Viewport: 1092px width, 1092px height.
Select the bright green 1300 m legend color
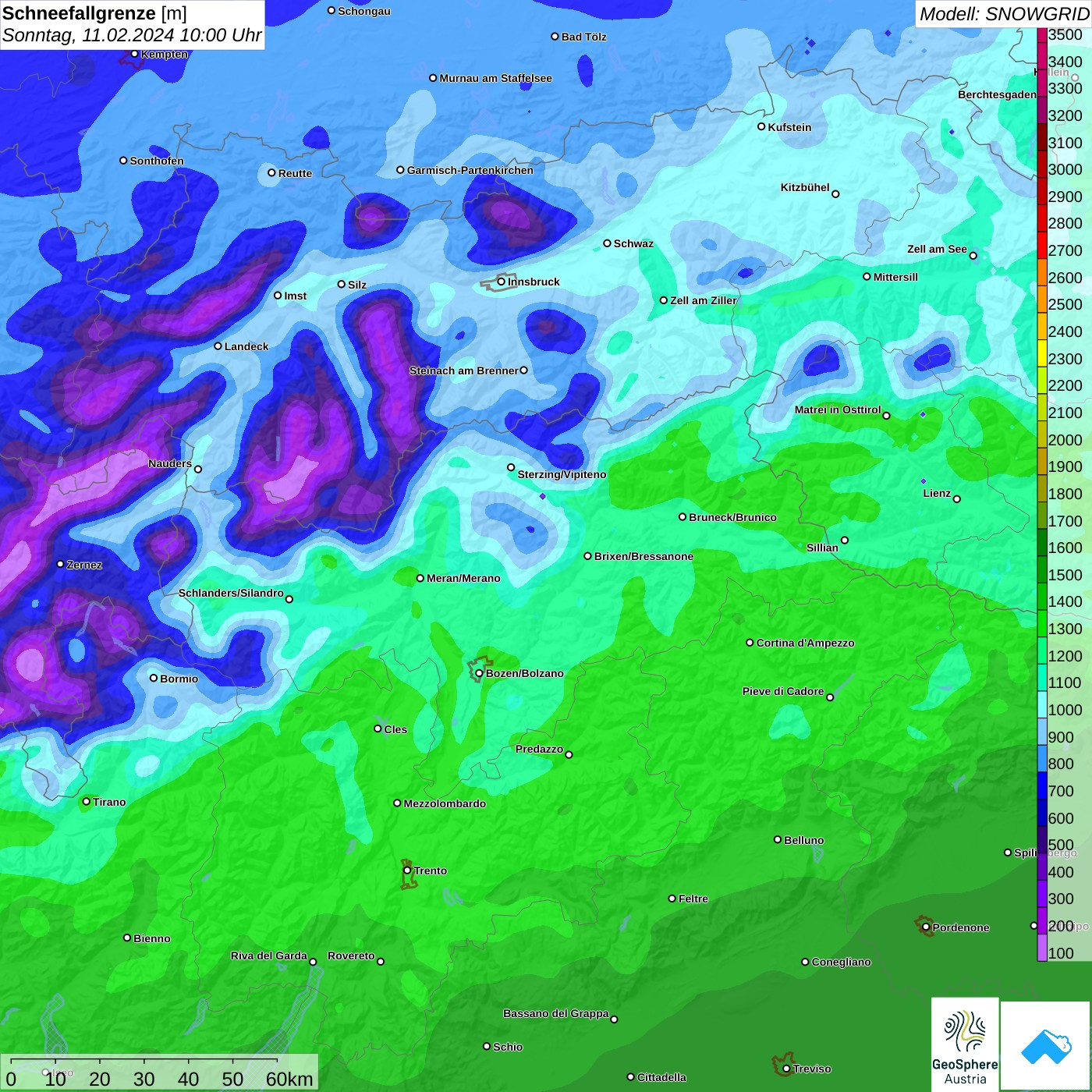coord(1042,624)
